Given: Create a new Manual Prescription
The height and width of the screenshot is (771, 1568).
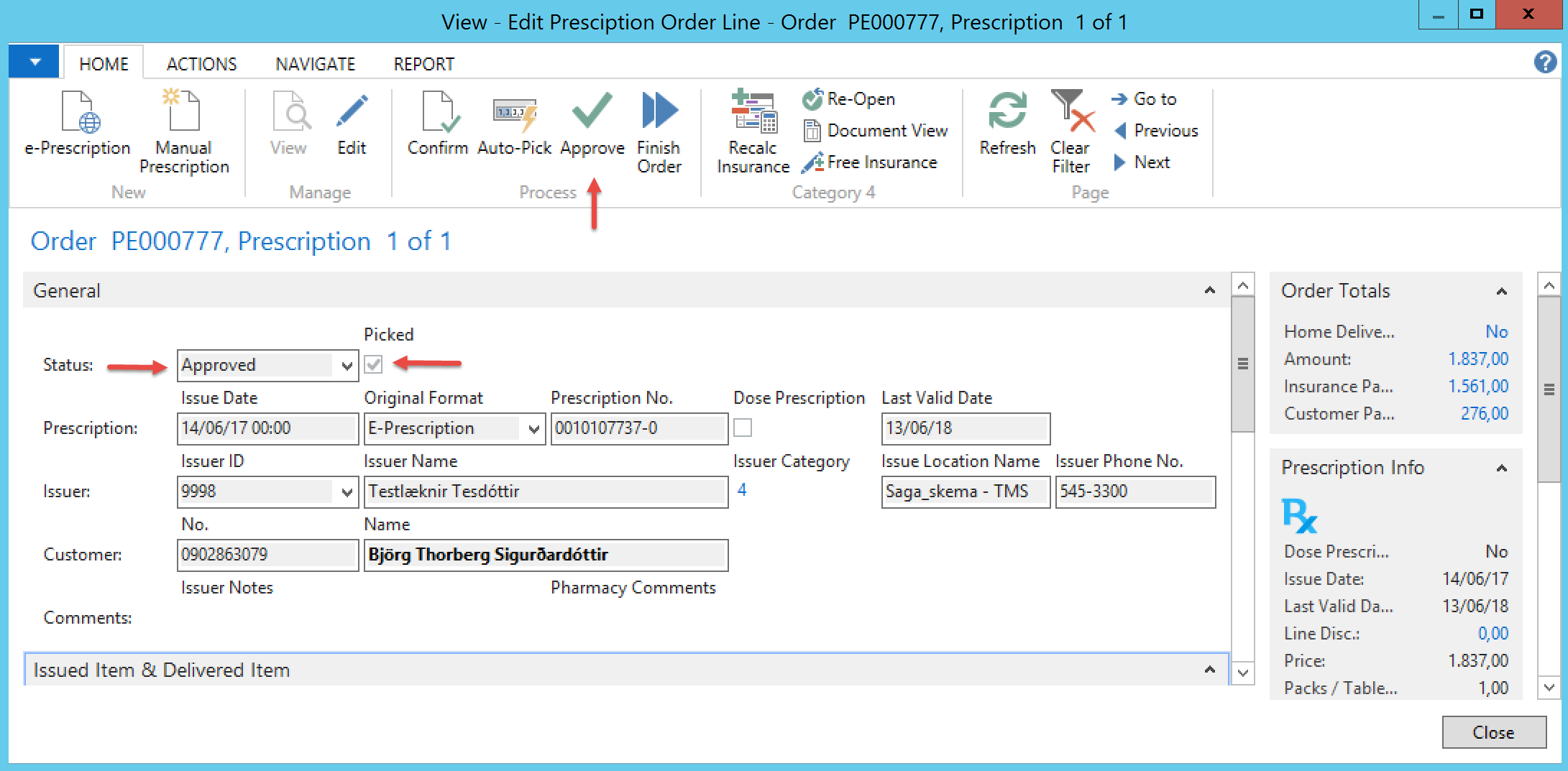Looking at the screenshot, I should click(183, 113).
